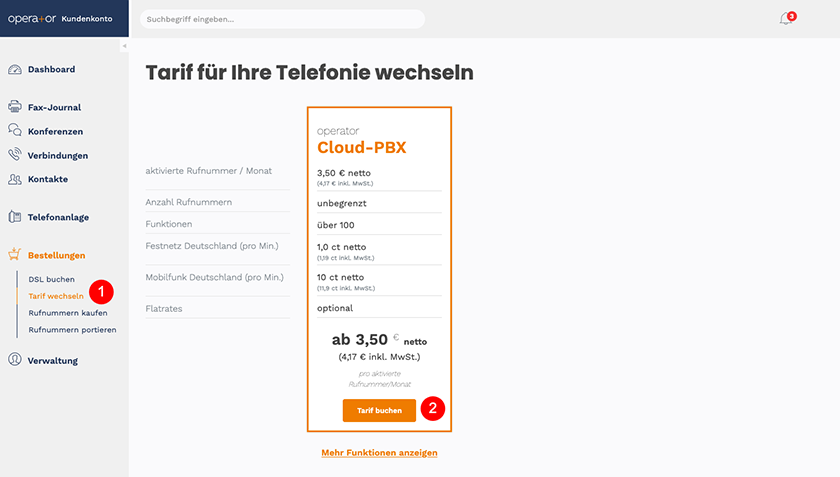Click the Verbindungen phone handset icon
The image size is (840, 477).
[x=15, y=154]
